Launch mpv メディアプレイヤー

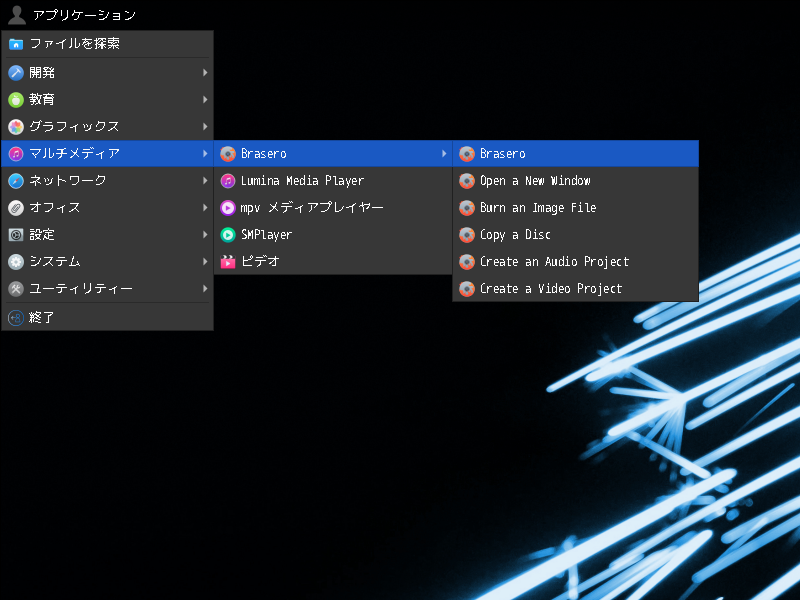click(x=333, y=208)
